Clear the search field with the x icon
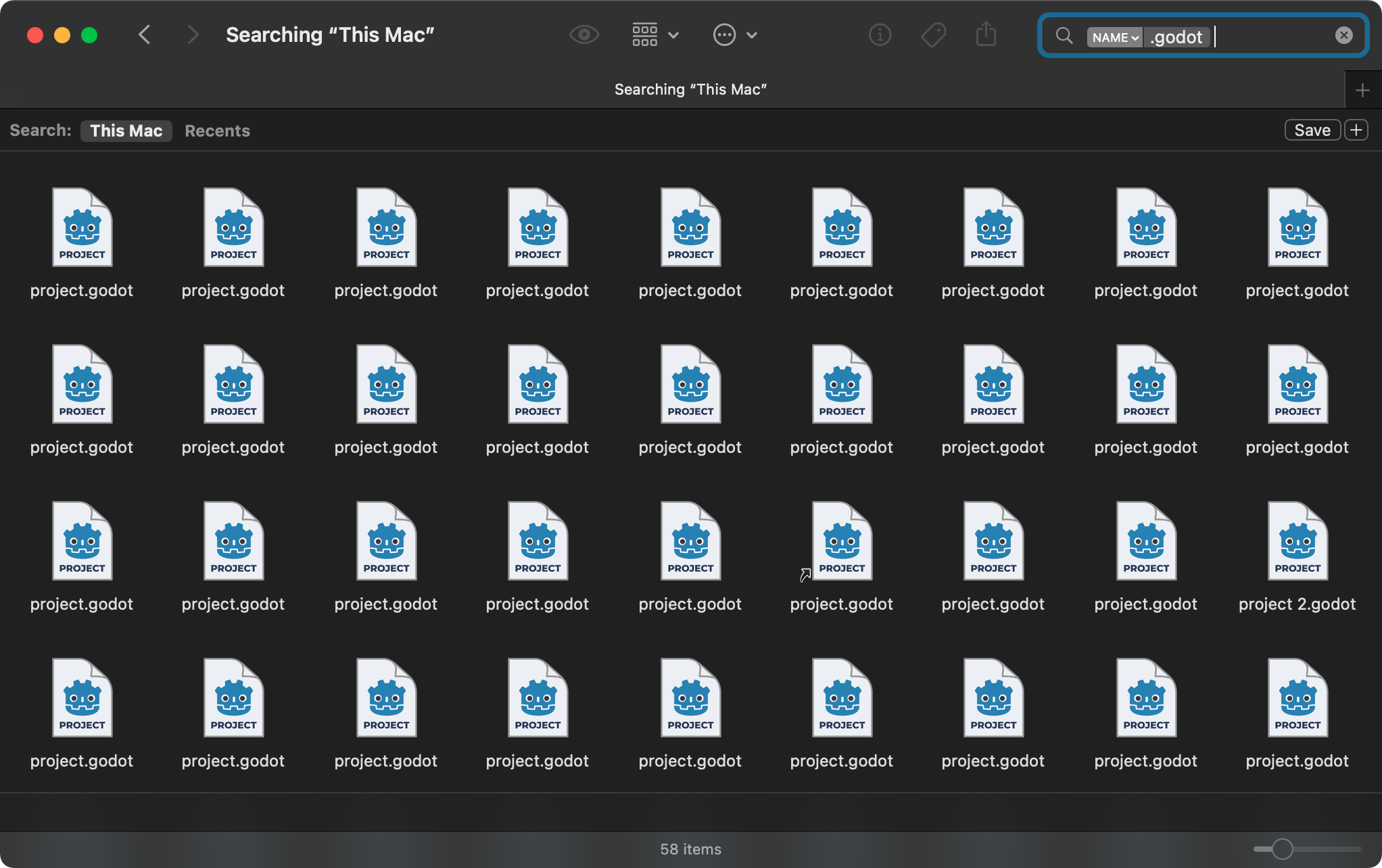The height and width of the screenshot is (868, 1382). (x=1343, y=35)
